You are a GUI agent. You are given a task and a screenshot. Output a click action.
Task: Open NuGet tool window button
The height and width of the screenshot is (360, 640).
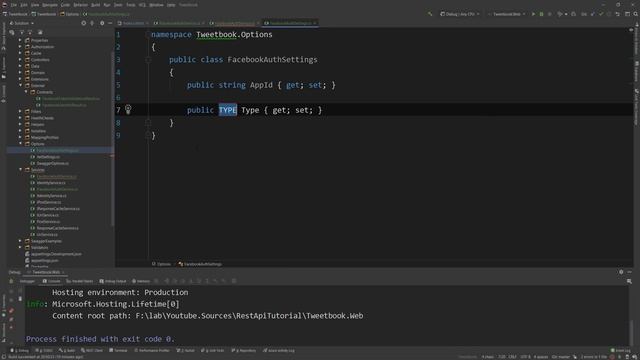coord(185,351)
